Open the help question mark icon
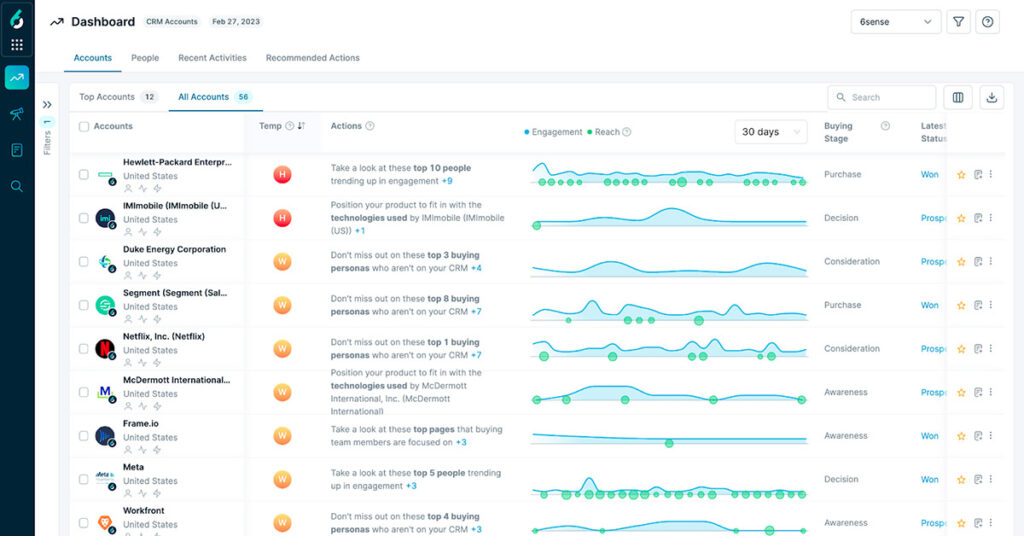This screenshot has height=536, width=1024. [x=988, y=22]
